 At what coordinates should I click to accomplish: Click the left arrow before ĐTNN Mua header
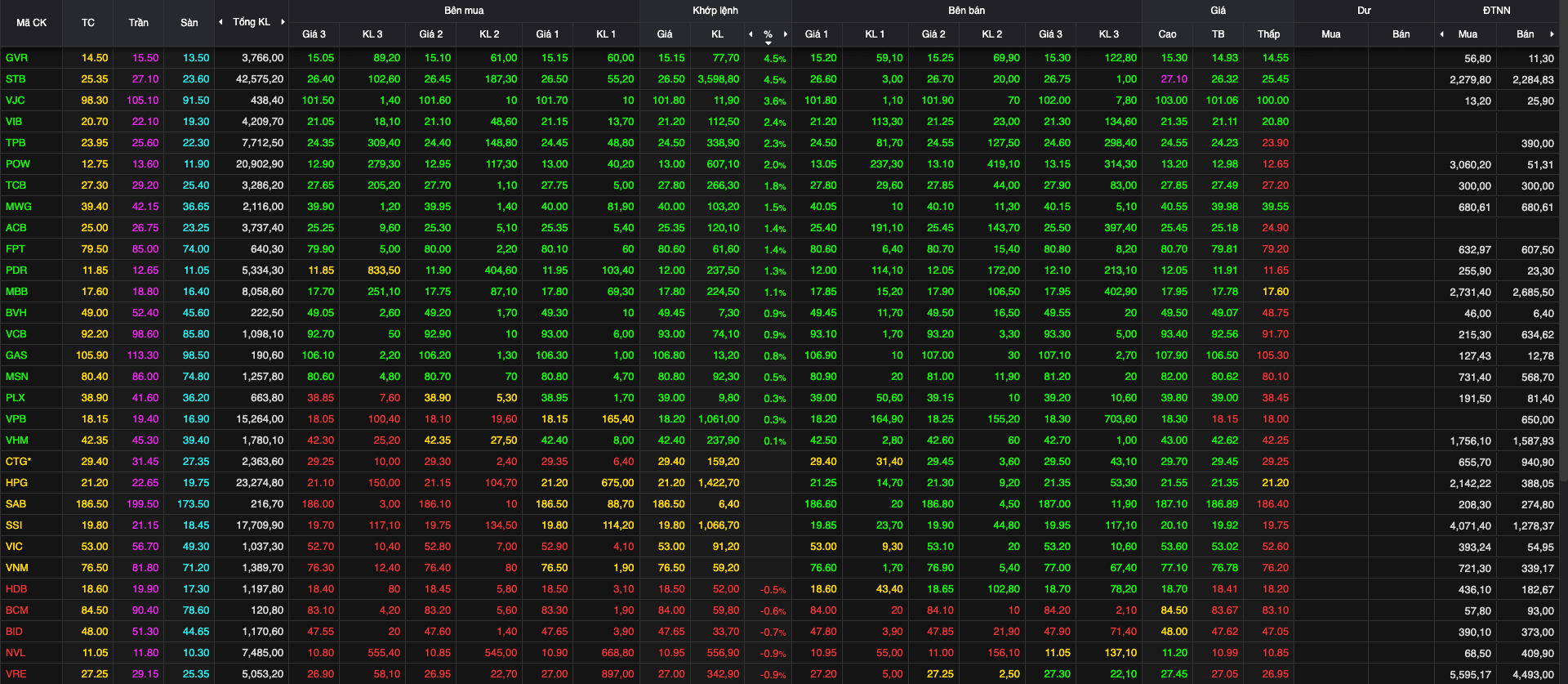[1441, 34]
